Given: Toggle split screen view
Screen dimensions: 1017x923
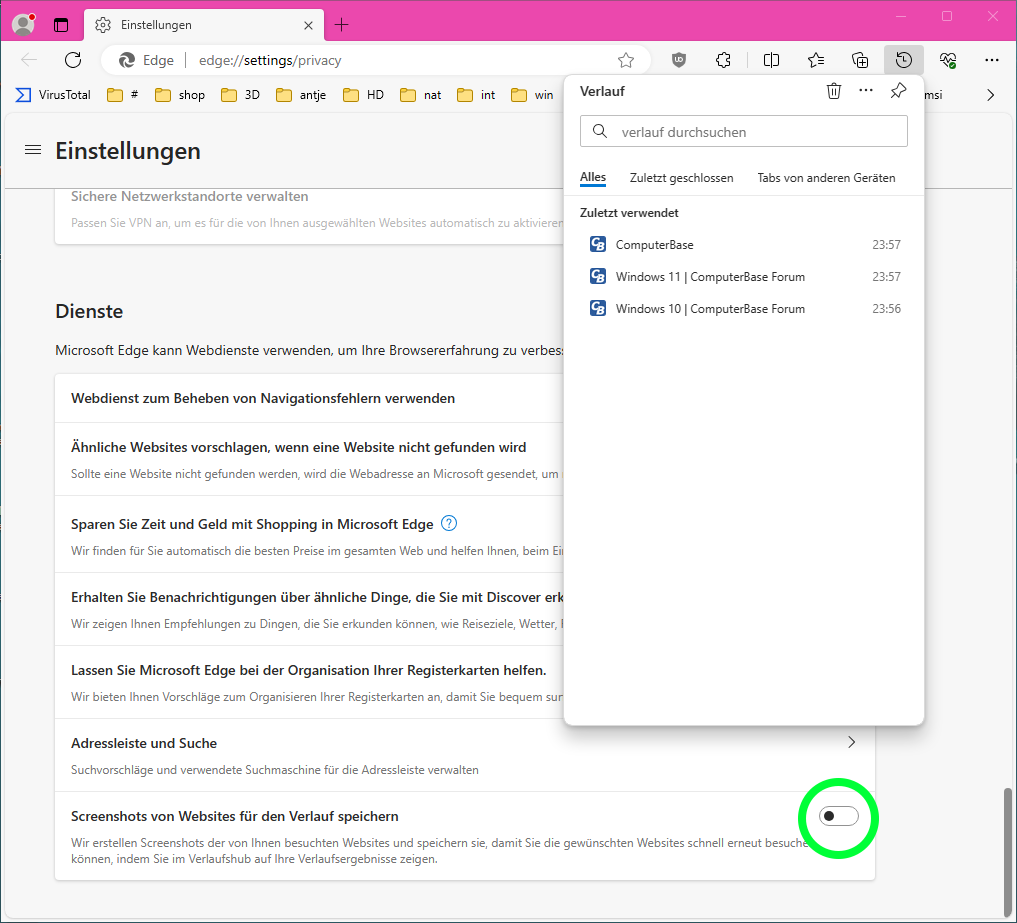Looking at the screenshot, I should (x=771, y=60).
